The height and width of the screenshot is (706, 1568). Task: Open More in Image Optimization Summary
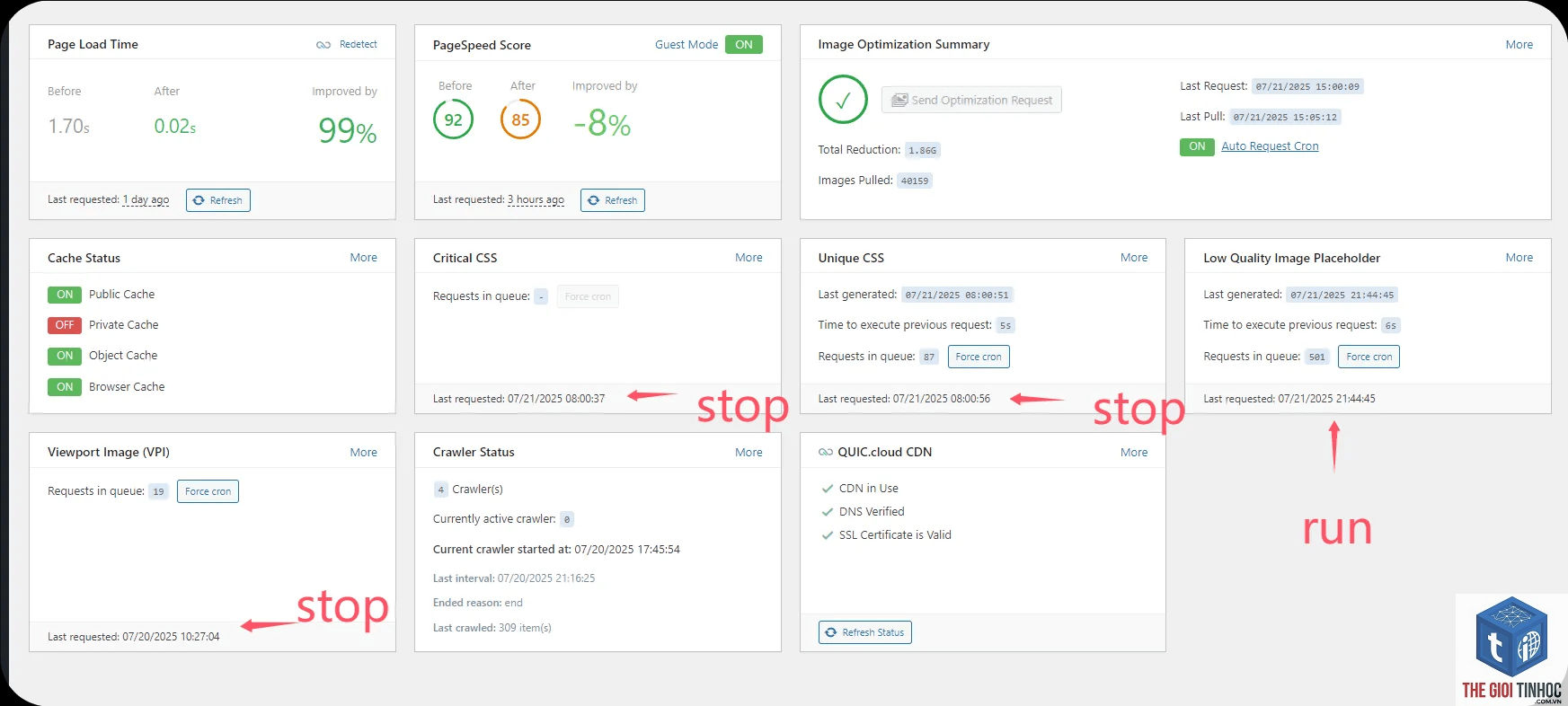1519,45
